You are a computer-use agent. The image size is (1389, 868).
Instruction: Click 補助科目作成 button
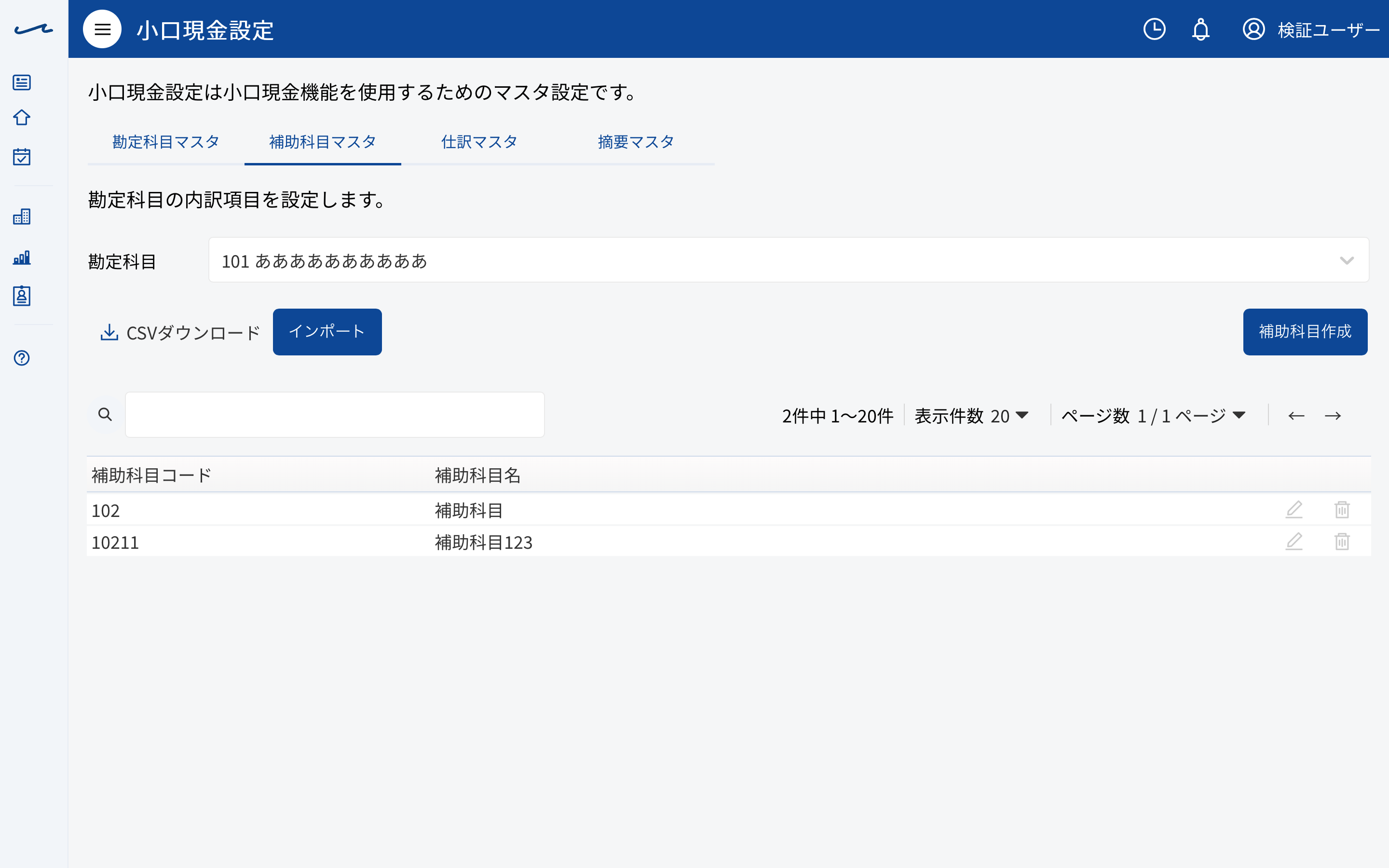pyautogui.click(x=1305, y=332)
